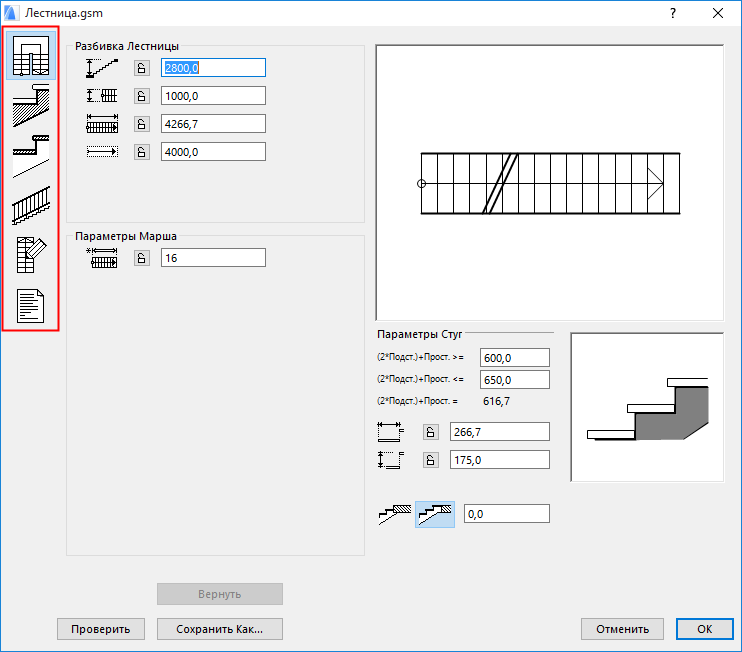Click the Проверить button

(101, 629)
